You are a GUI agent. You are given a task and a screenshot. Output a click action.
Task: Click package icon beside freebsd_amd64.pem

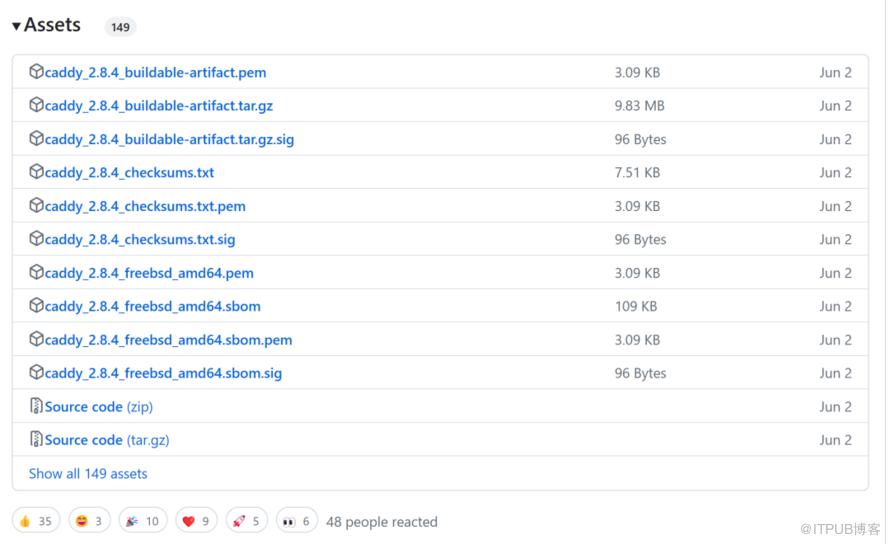click(36, 272)
